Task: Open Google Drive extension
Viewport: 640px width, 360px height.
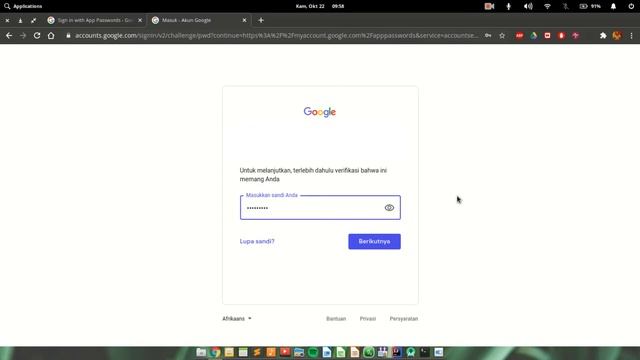Action: (x=533, y=36)
